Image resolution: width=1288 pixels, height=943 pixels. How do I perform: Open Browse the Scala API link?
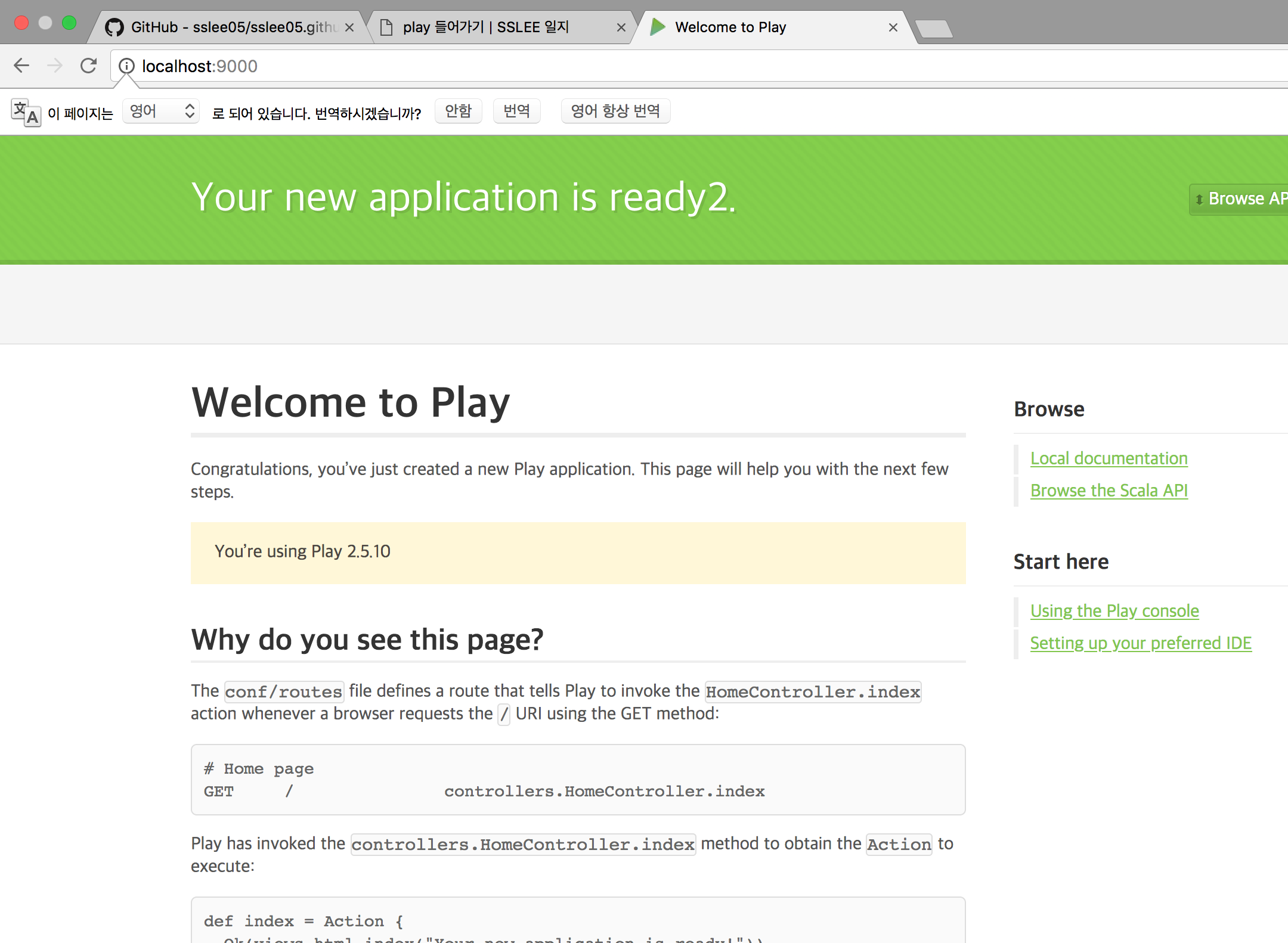1109,491
